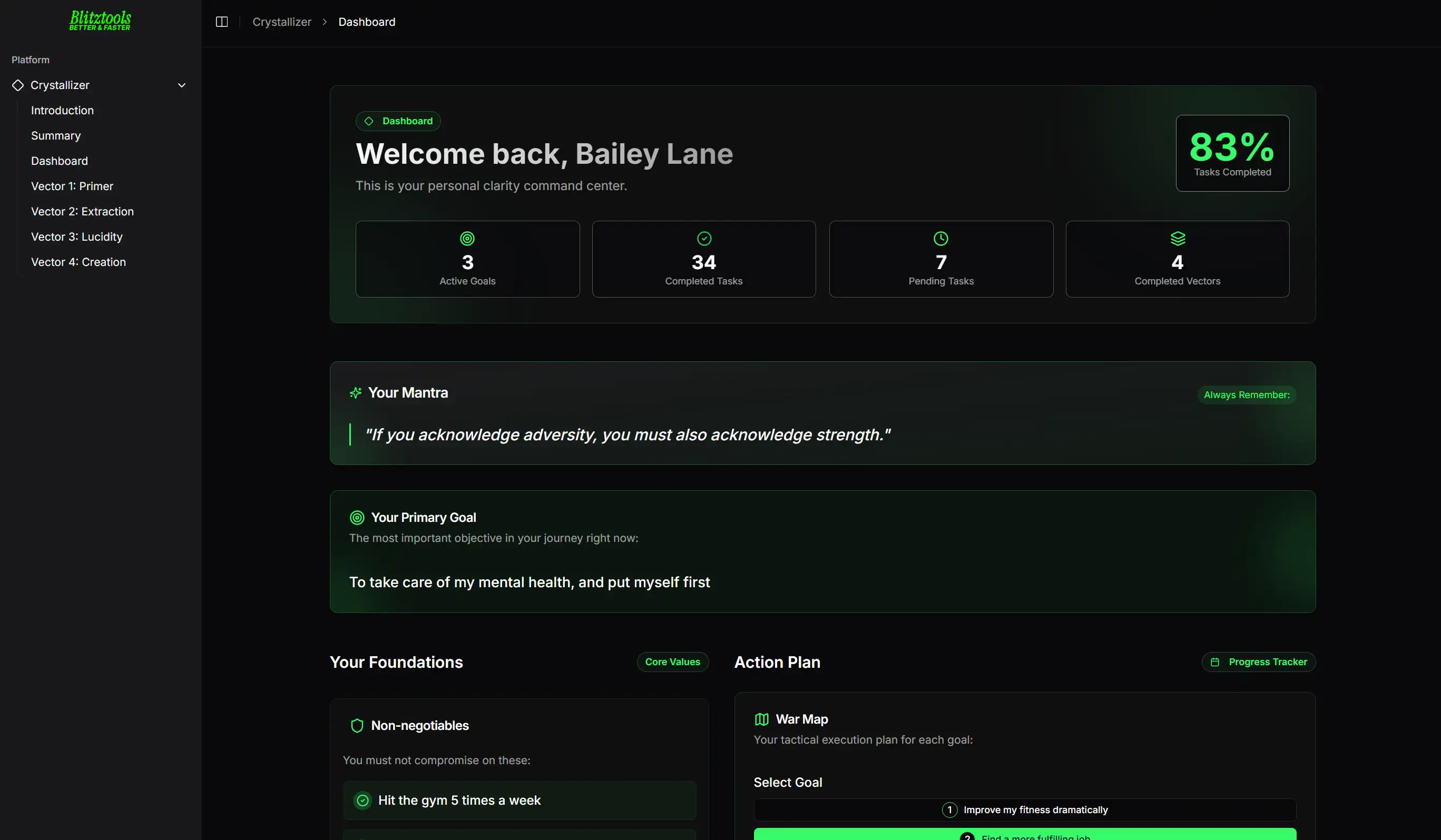Go to Vector 1: Primer
Image resolution: width=1441 pixels, height=840 pixels.
(72, 186)
